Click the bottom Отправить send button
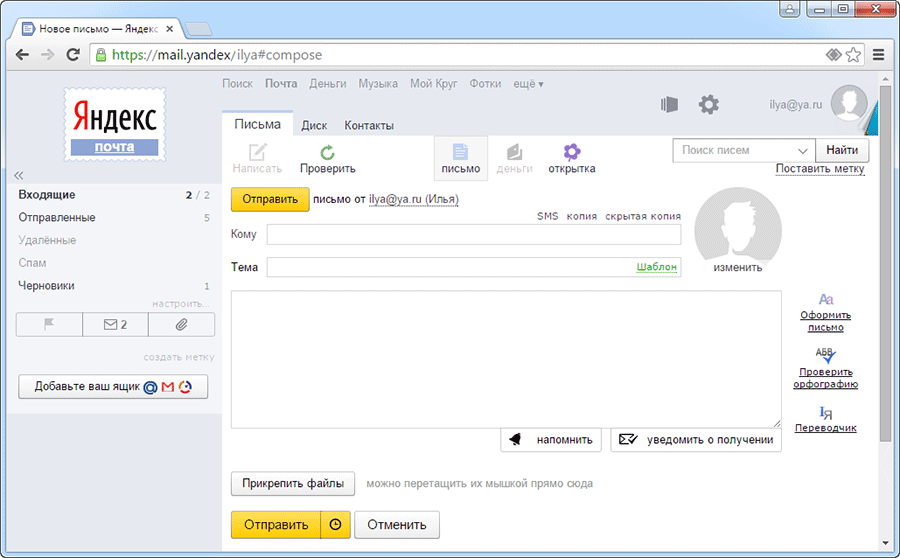The height and width of the screenshot is (558, 900). pyautogui.click(x=276, y=525)
